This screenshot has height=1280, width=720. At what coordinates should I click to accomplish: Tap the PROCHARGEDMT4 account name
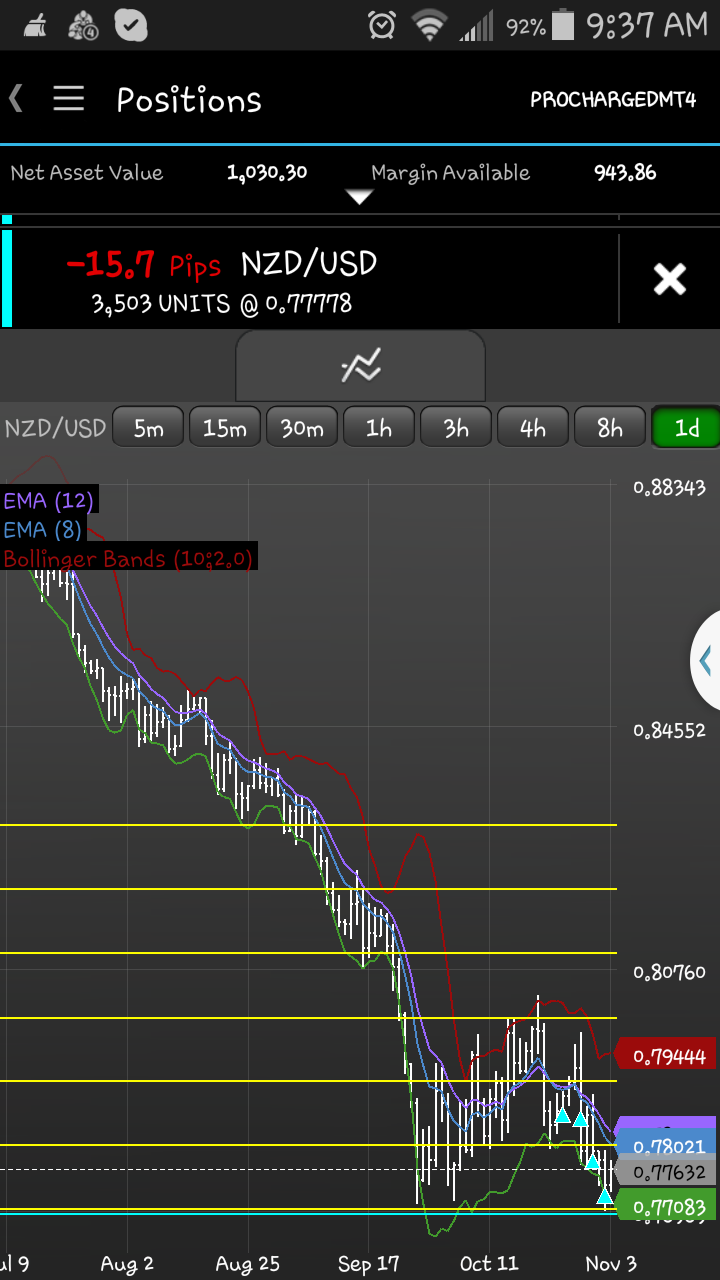613,99
